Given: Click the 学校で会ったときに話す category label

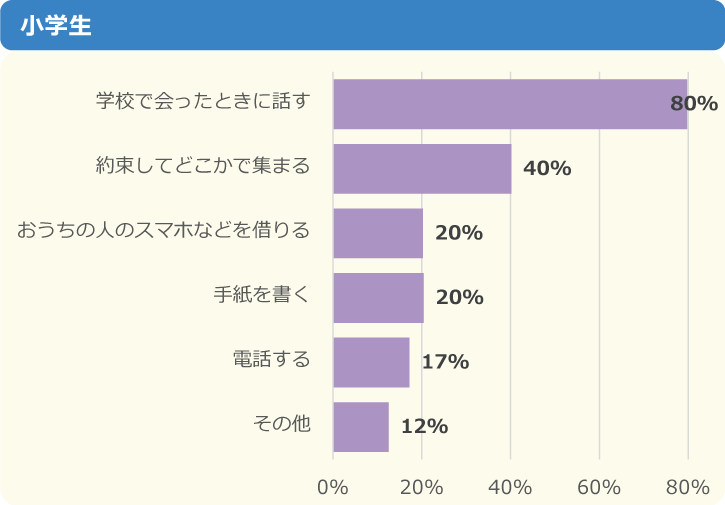Looking at the screenshot, I should pyautogui.click(x=203, y=103).
